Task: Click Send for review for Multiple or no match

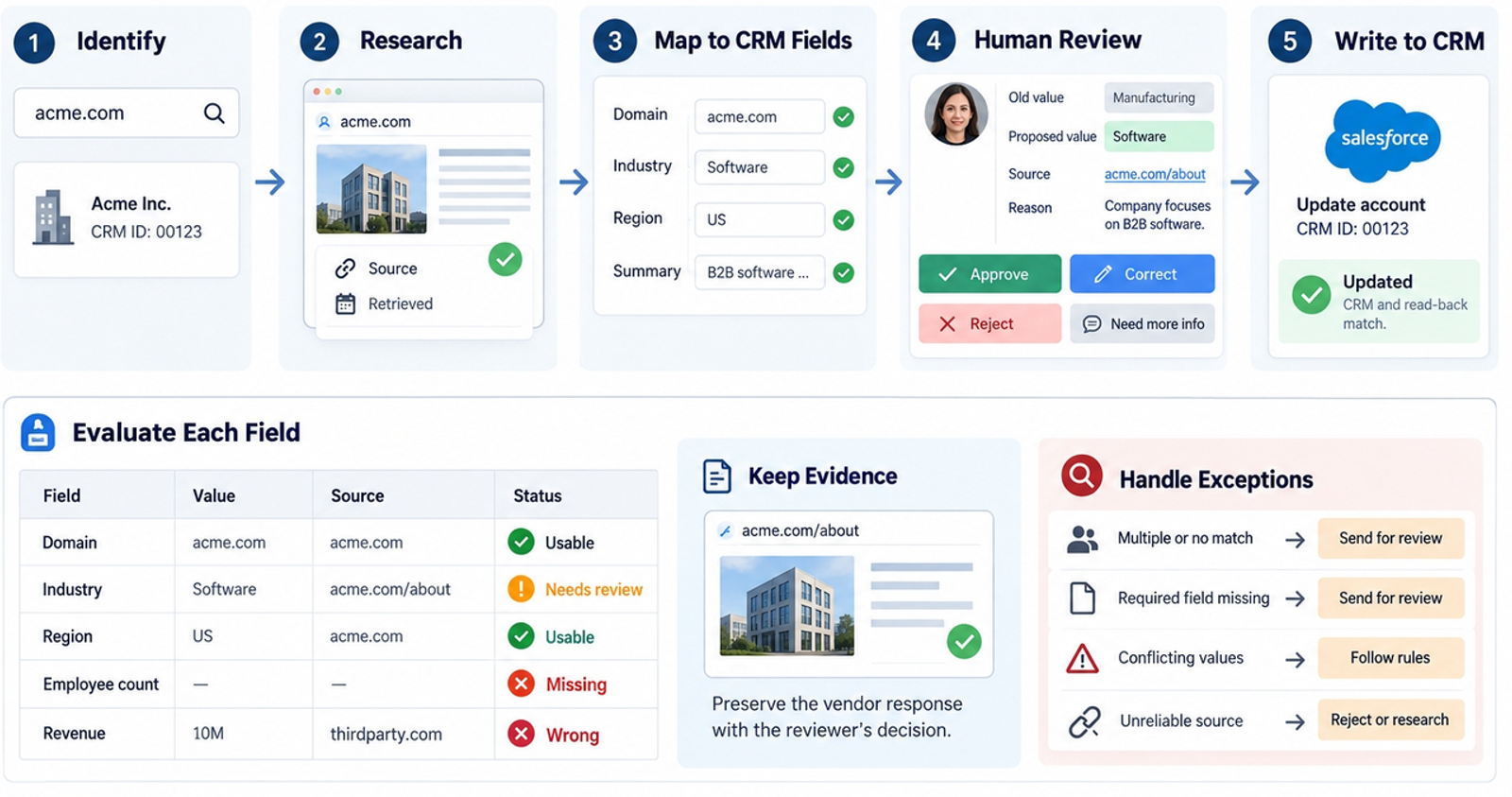Action: click(x=1390, y=538)
